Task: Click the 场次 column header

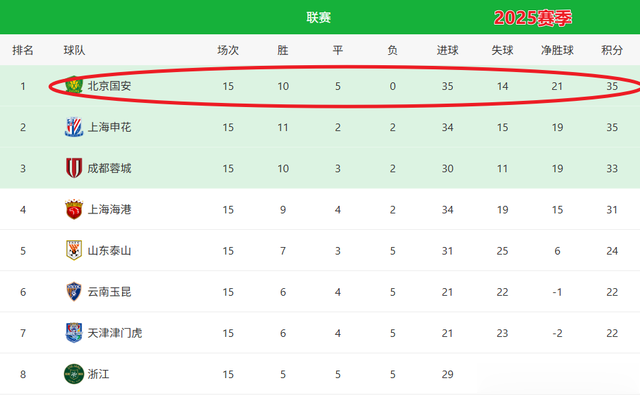Action: (x=228, y=50)
